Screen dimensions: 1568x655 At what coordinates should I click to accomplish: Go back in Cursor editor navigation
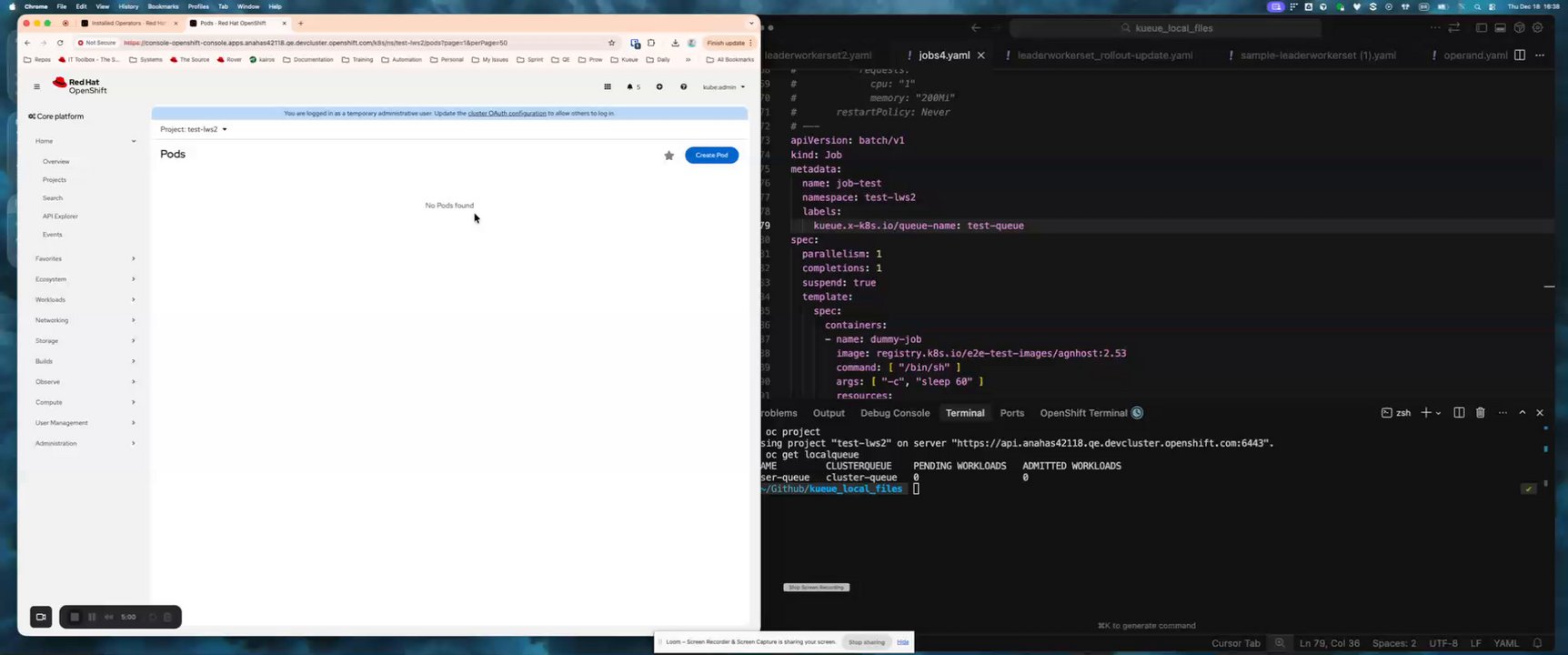975,28
